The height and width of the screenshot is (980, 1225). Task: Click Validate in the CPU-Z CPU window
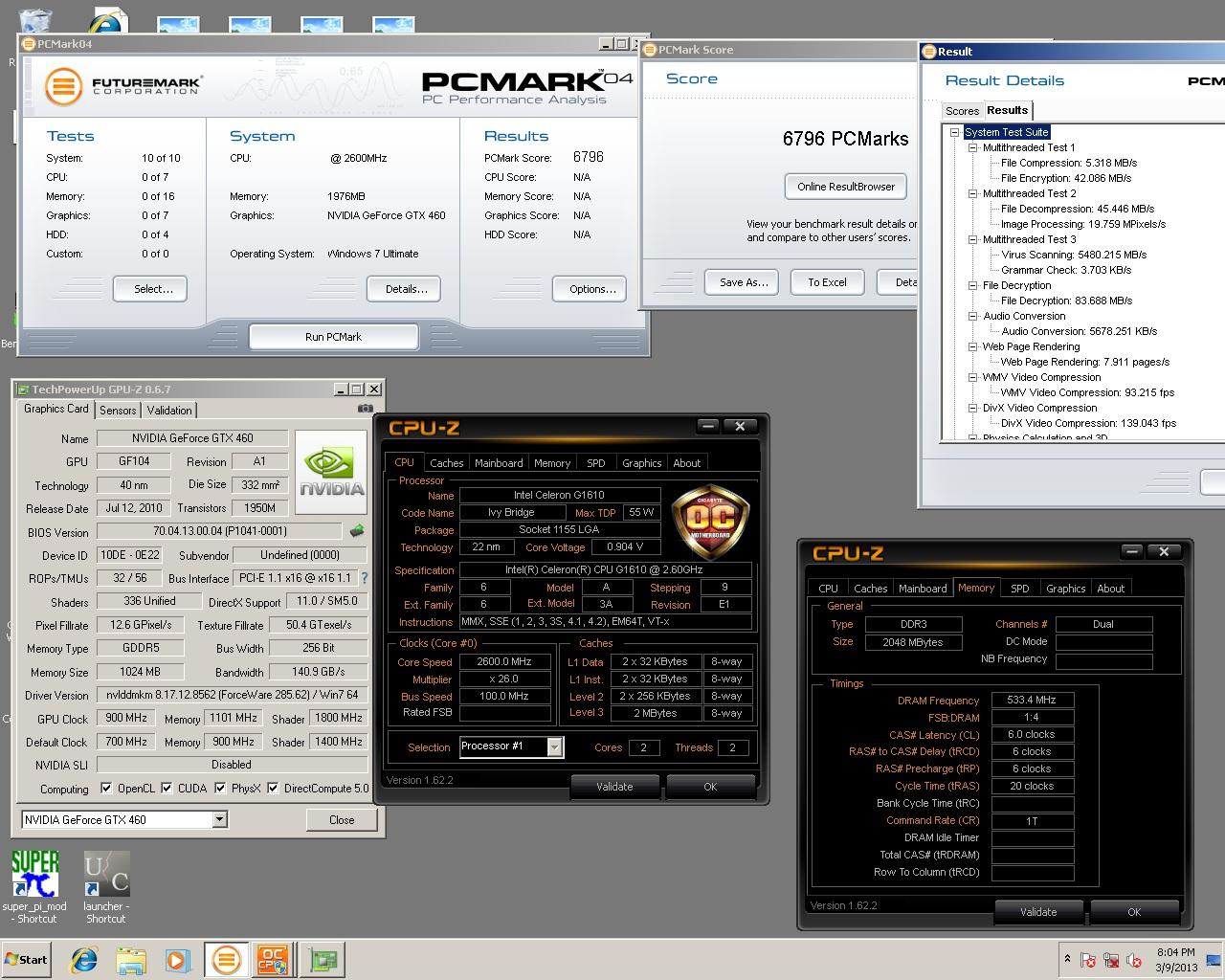[614, 787]
